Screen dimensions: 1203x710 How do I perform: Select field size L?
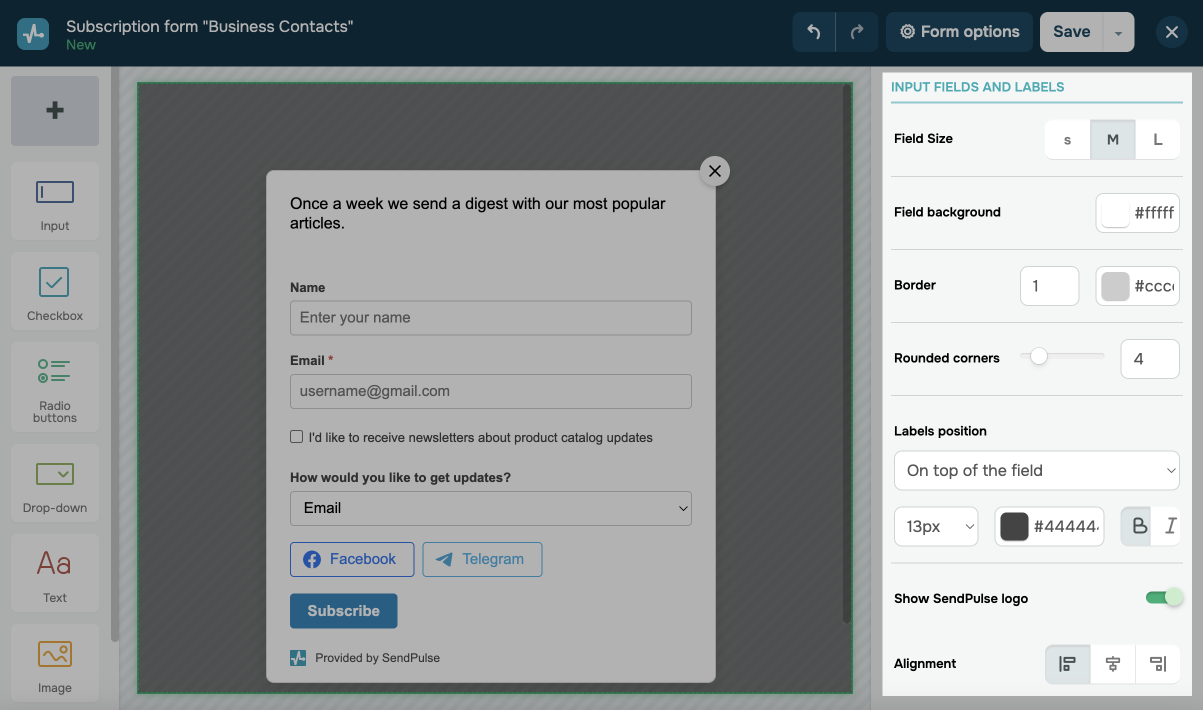pos(1158,140)
